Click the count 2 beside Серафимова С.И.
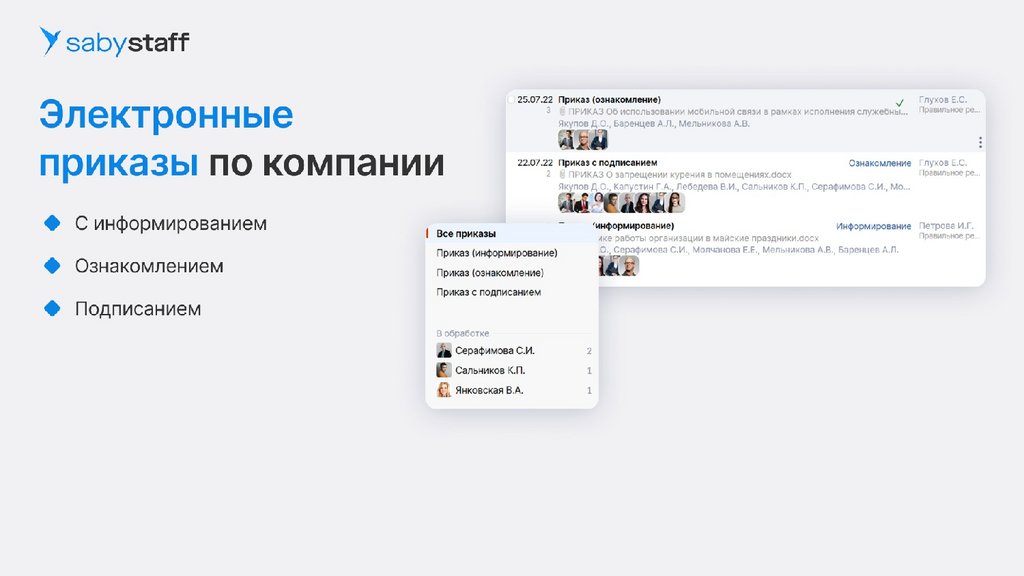This screenshot has height=576, width=1024. pyautogui.click(x=588, y=351)
